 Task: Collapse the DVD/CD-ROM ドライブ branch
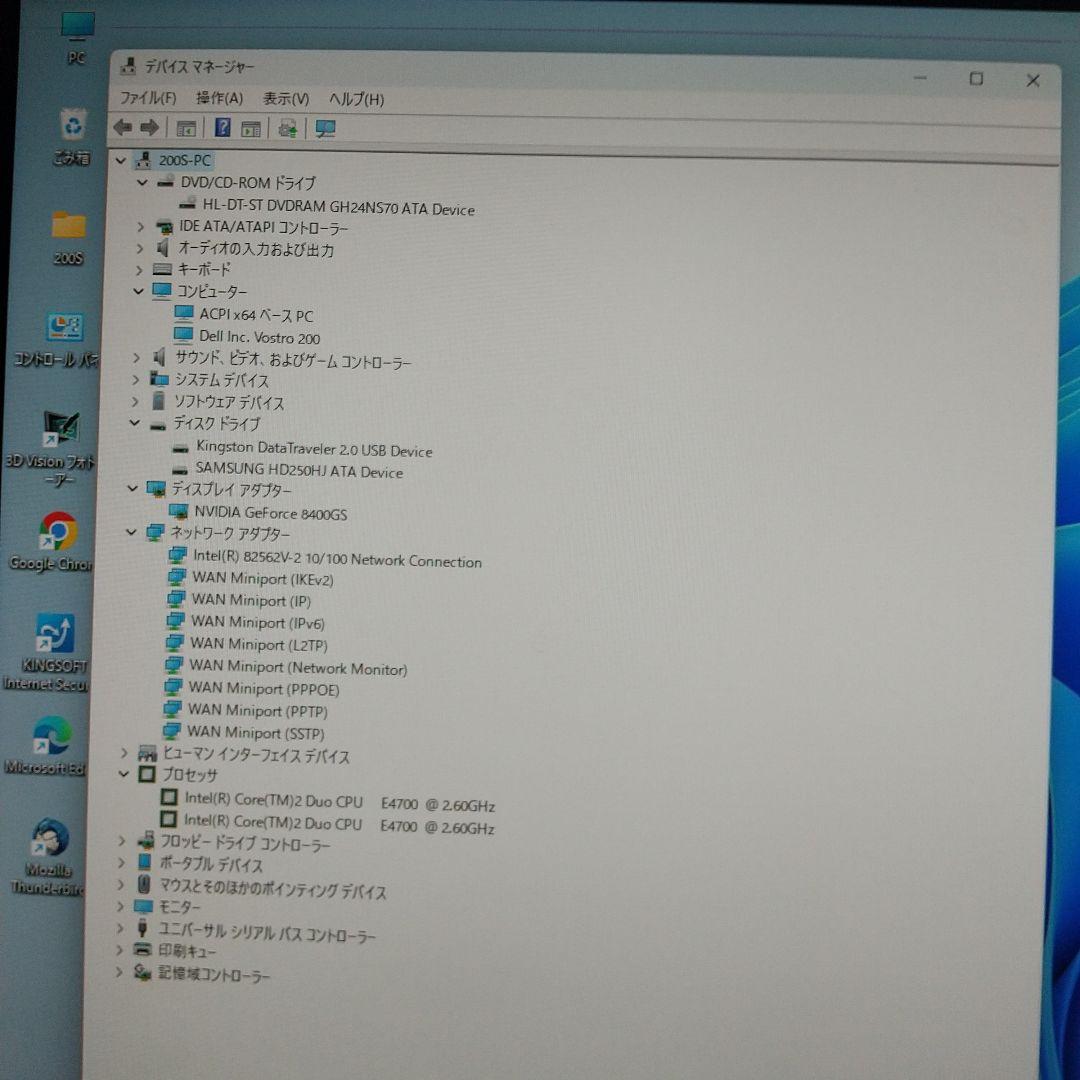click(x=142, y=183)
